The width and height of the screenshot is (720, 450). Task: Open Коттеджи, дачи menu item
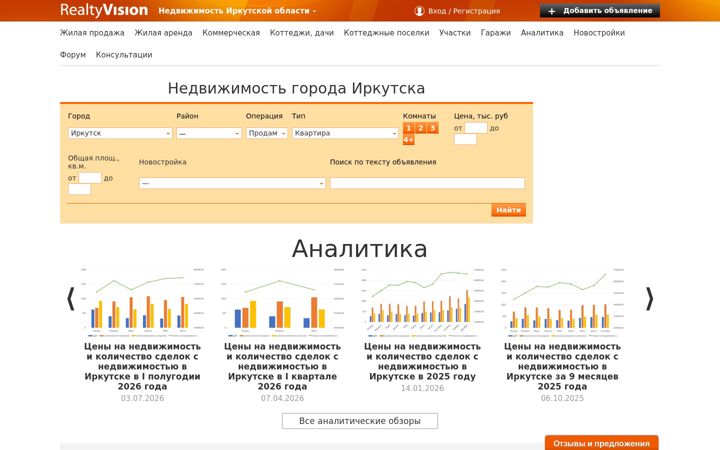tap(302, 33)
